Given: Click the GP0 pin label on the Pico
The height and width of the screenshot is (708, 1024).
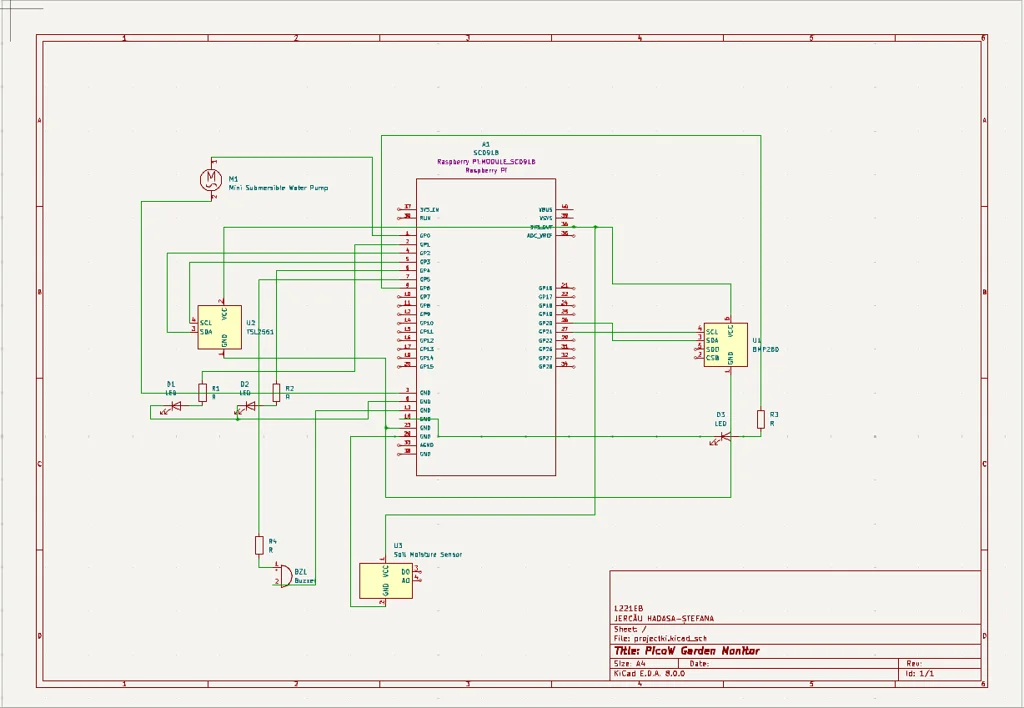Looking at the screenshot, I should point(424,236).
